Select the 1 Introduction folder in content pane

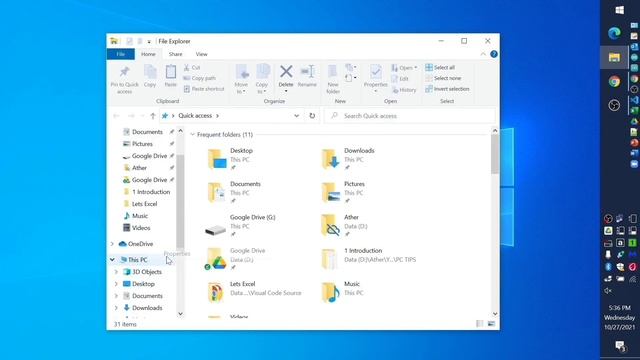pyautogui.click(x=368, y=259)
